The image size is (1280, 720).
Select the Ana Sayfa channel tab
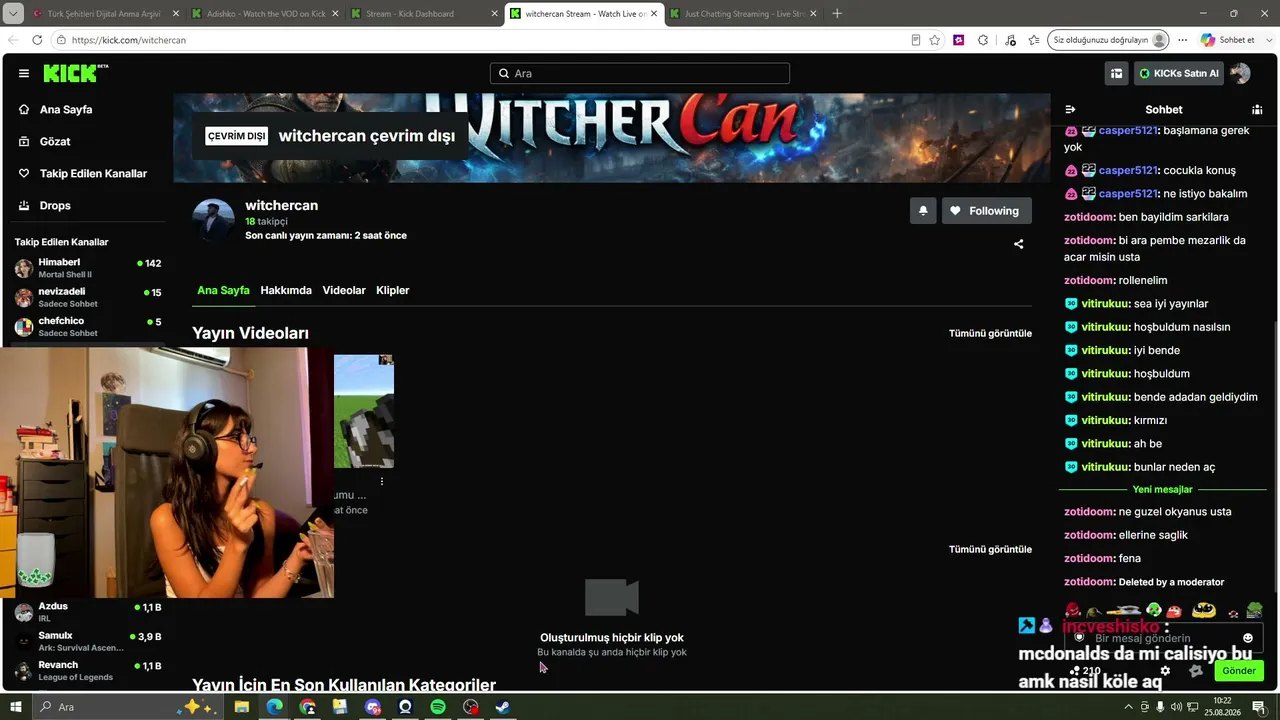[x=223, y=290]
